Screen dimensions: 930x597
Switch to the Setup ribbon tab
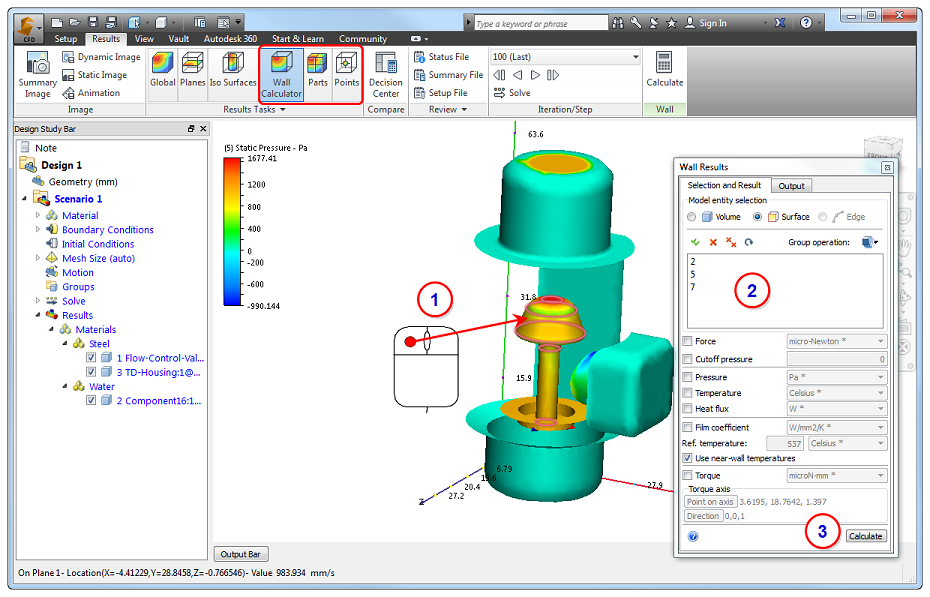[x=65, y=39]
